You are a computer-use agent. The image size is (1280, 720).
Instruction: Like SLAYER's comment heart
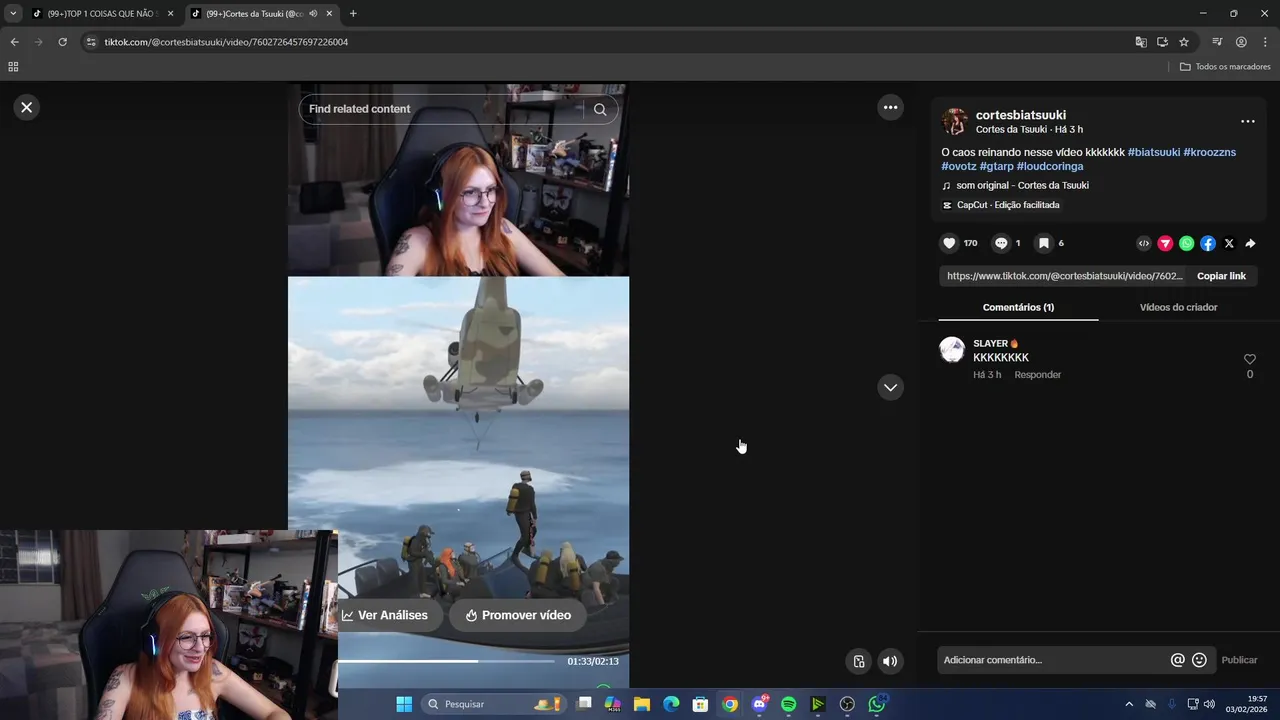pos(1249,359)
